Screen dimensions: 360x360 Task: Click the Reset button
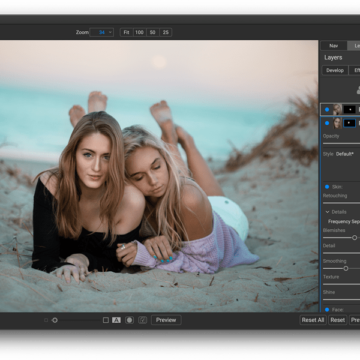pyautogui.click(x=338, y=320)
